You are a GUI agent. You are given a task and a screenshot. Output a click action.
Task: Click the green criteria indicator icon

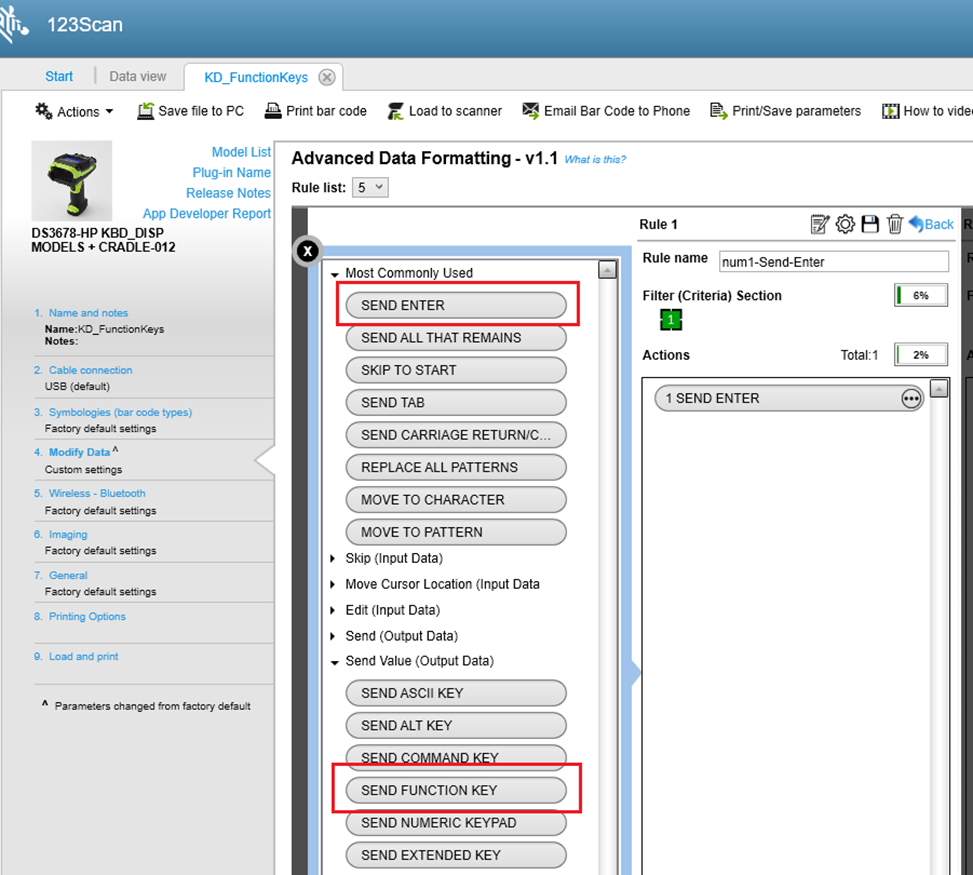[x=670, y=319]
